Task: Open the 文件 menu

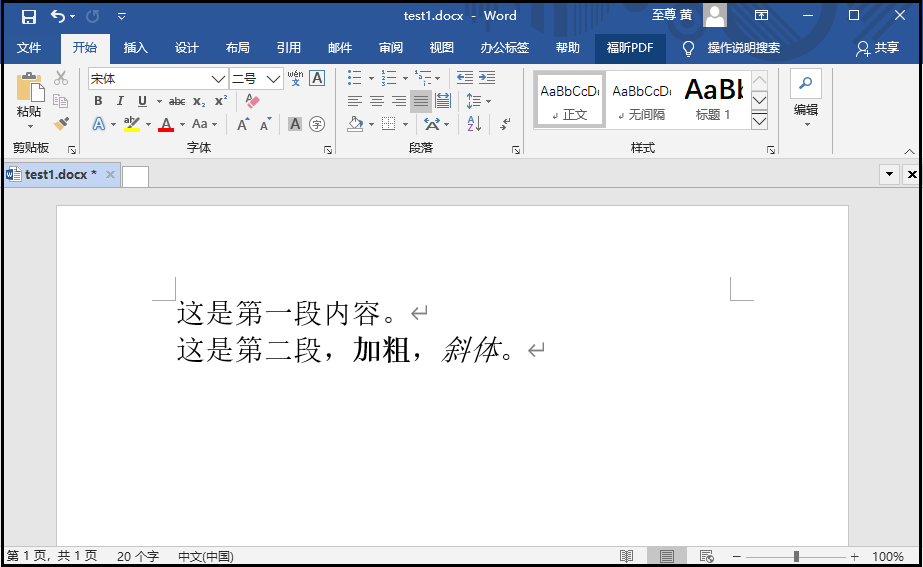Action: pos(29,48)
